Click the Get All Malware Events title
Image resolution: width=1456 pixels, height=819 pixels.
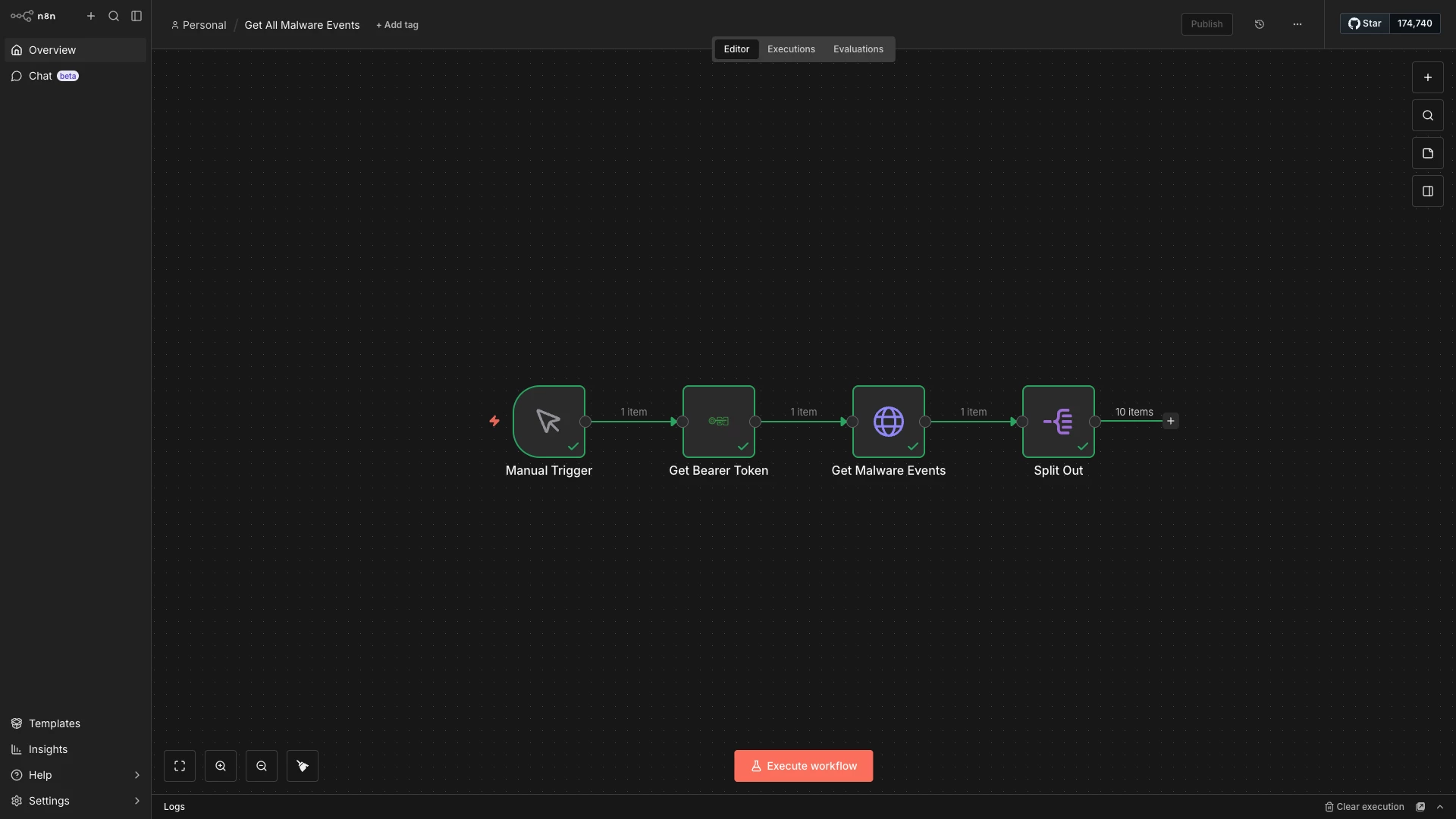pos(302,25)
